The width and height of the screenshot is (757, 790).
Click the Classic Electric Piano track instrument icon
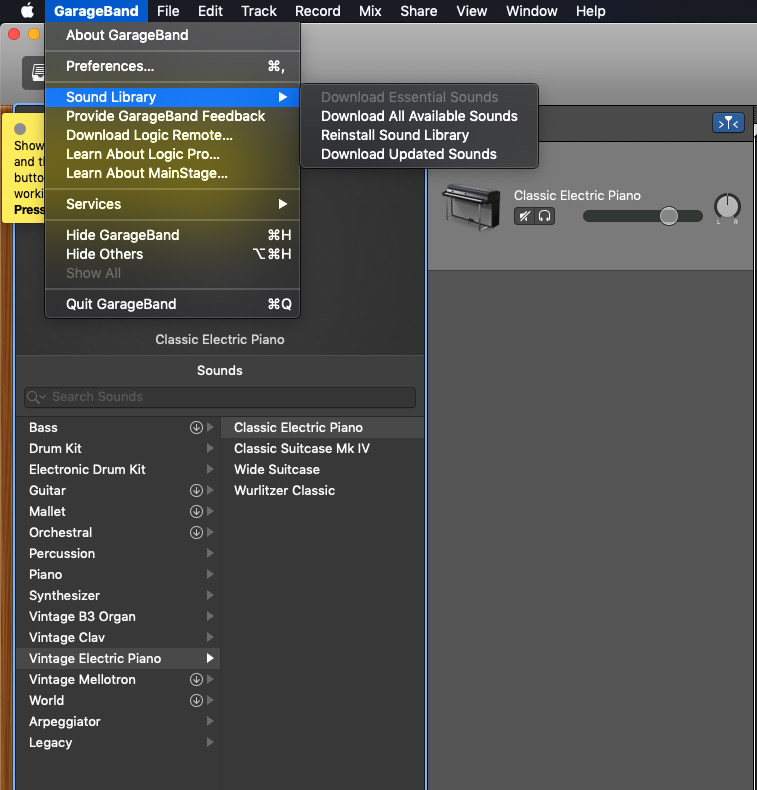(x=471, y=207)
